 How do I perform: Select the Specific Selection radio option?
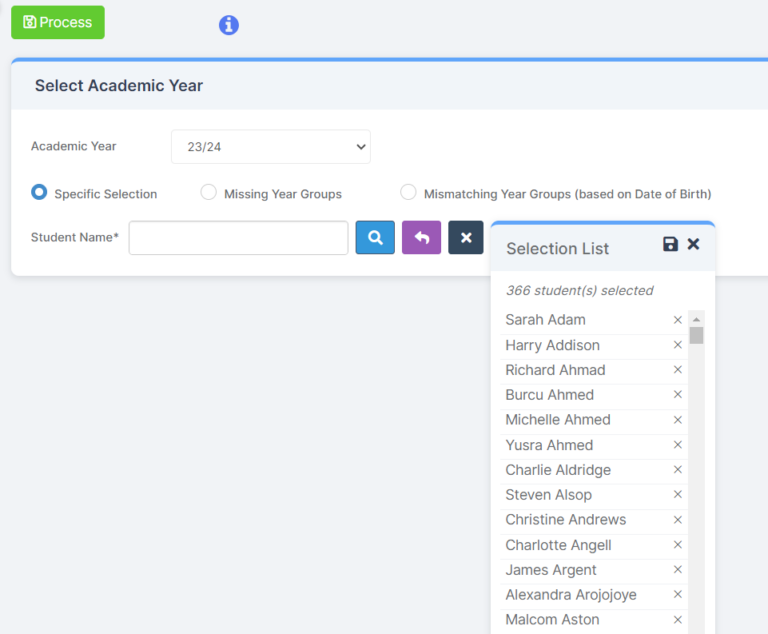click(x=39, y=192)
